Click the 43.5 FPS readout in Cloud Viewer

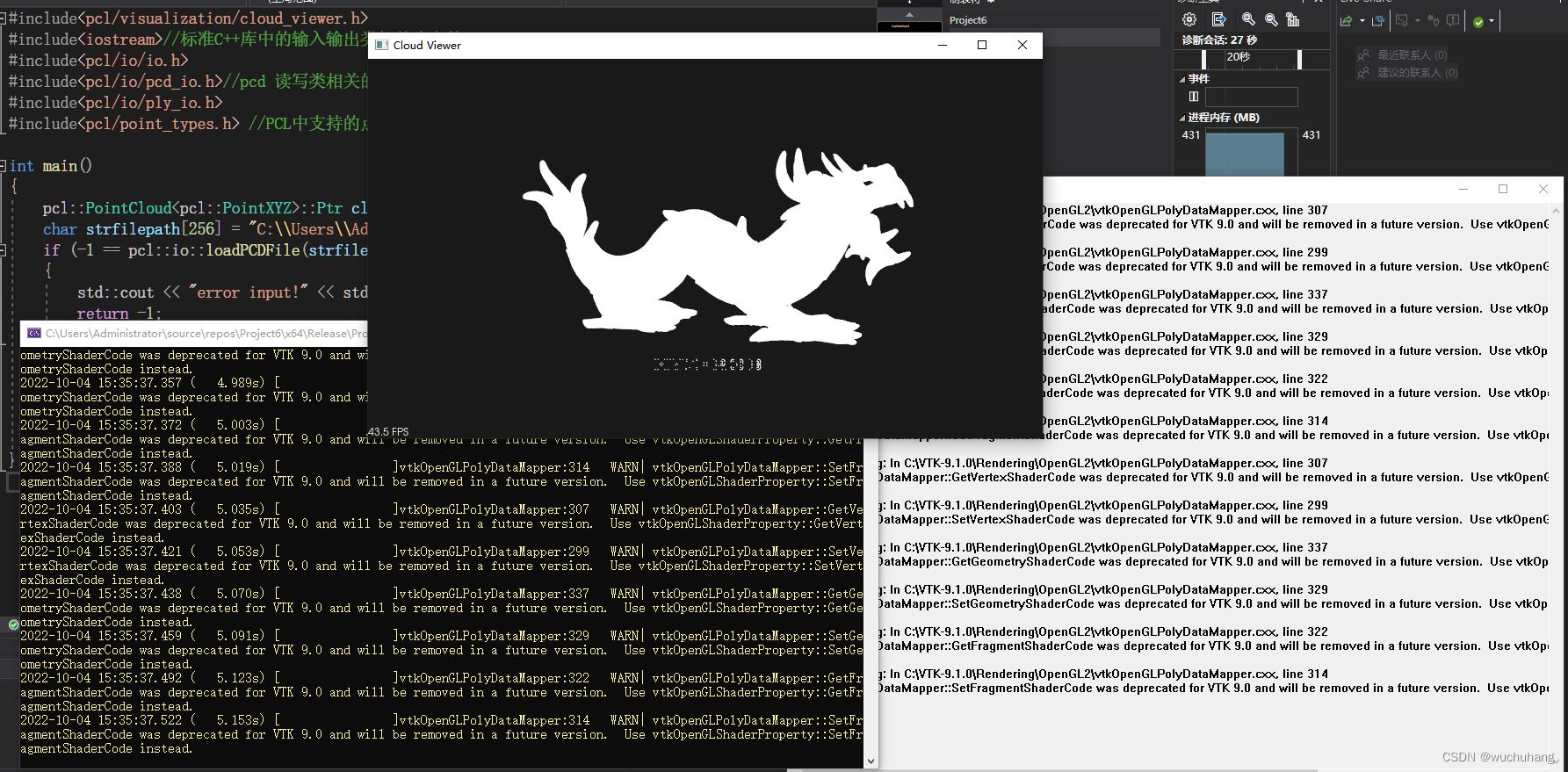click(388, 432)
